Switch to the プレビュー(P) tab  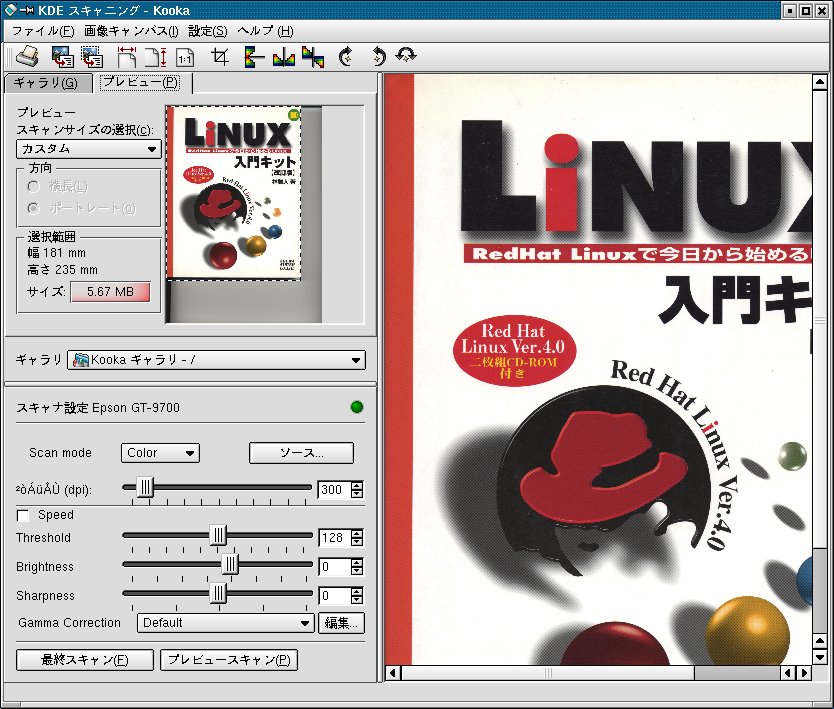coord(140,82)
